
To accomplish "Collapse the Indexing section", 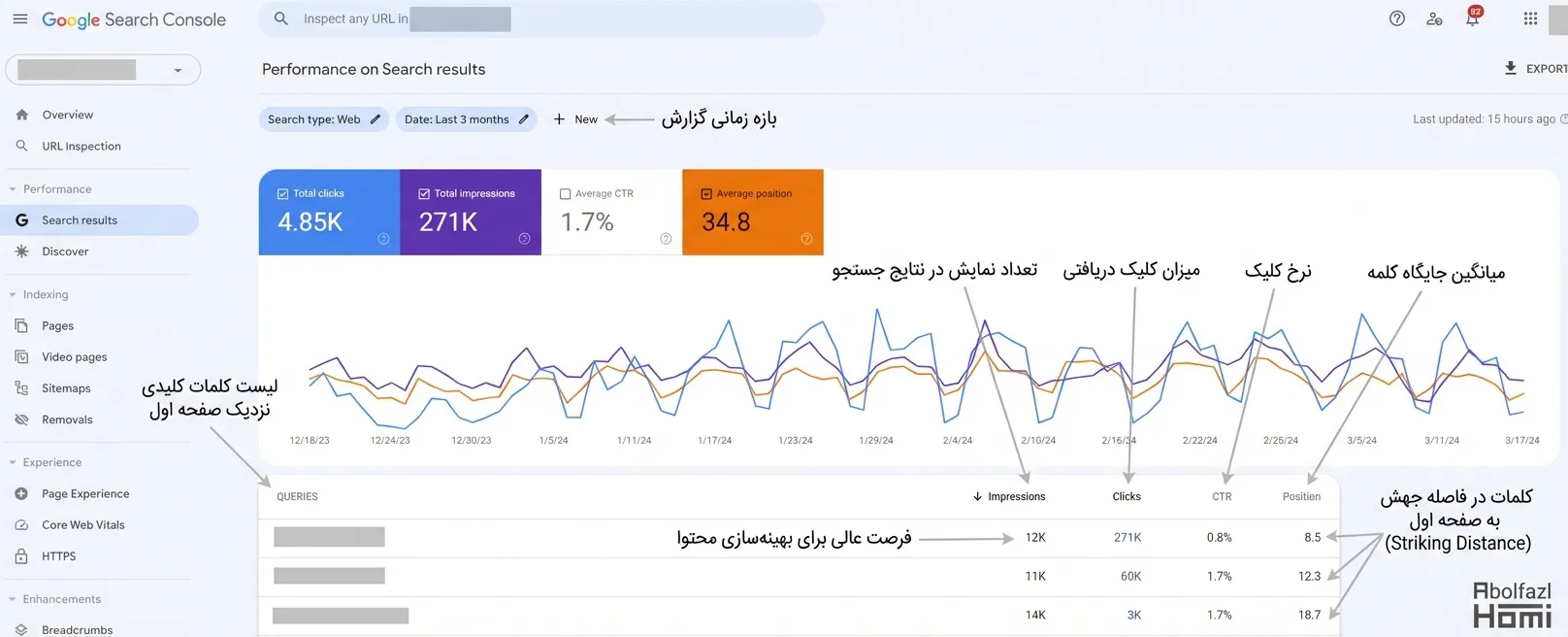I will [x=13, y=295].
